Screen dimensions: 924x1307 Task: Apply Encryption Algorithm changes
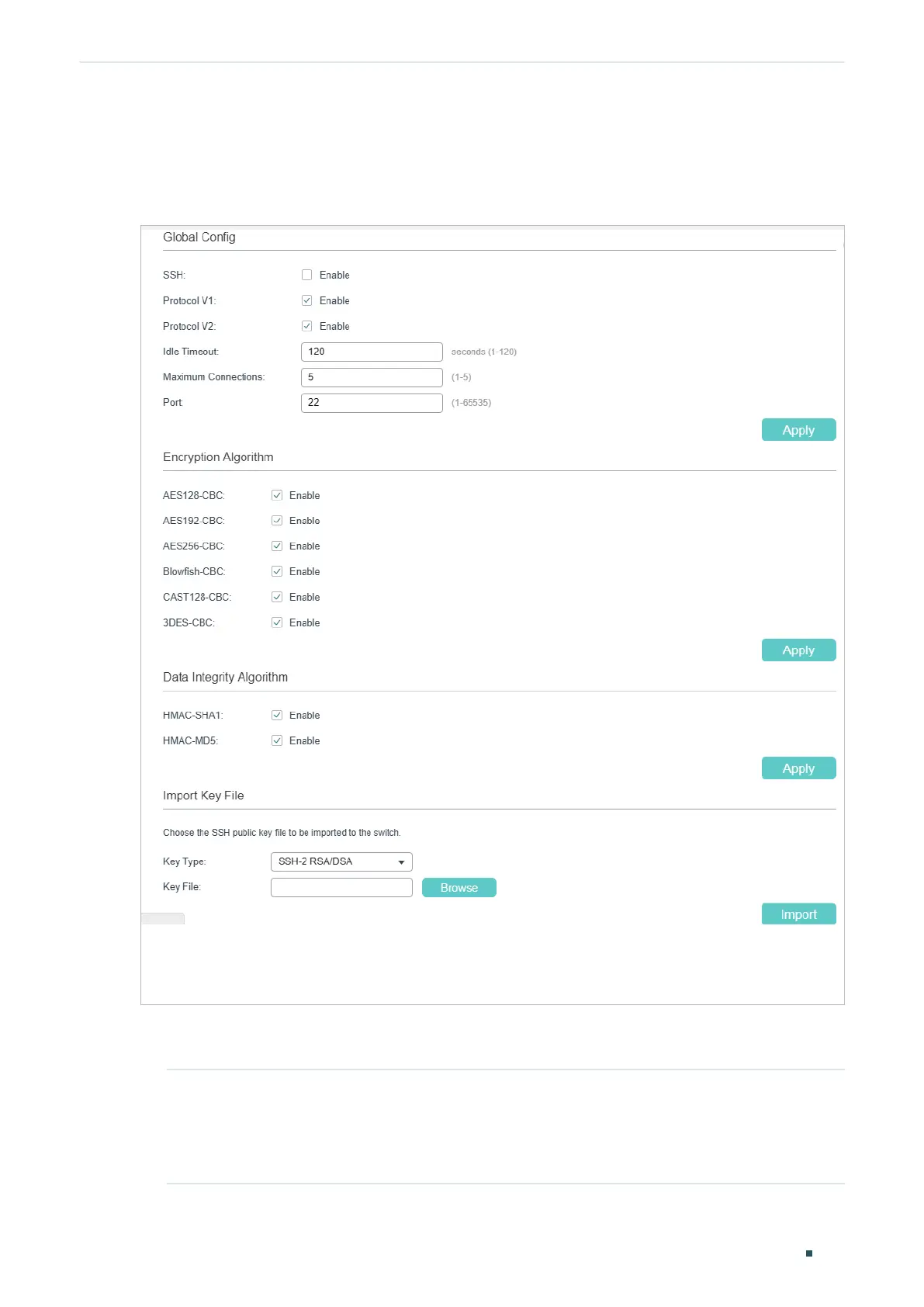tap(798, 650)
